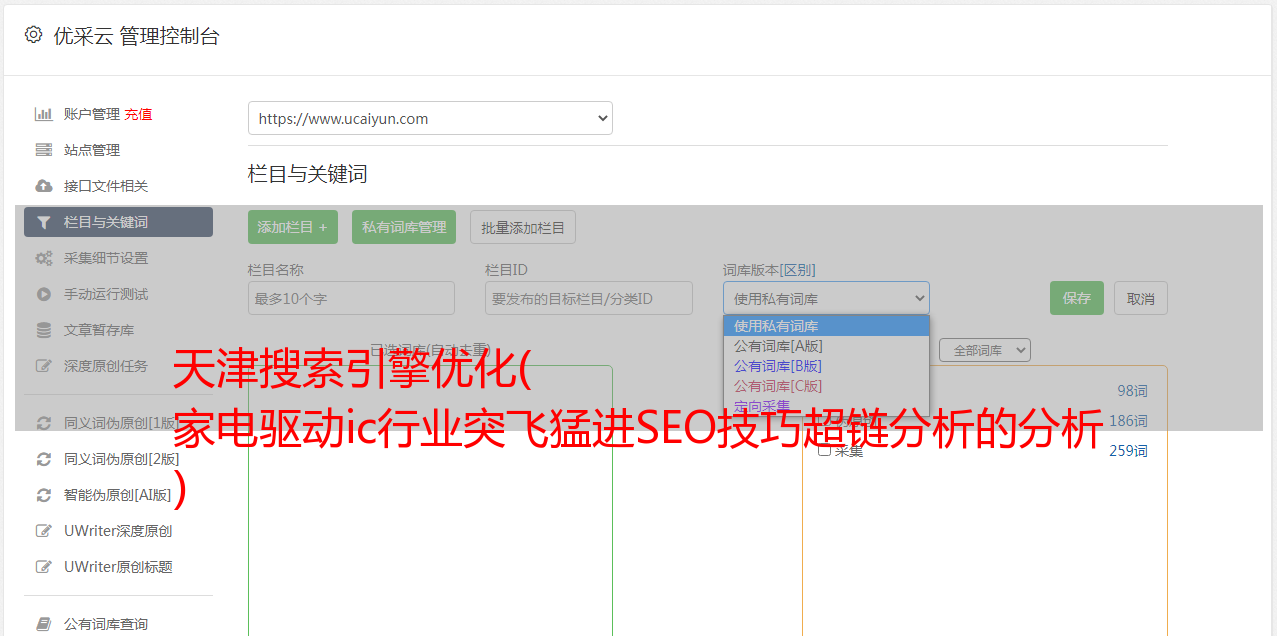Screen dimensions: 1277x636
Task: Click the 取消 button
Action: coord(1141,298)
